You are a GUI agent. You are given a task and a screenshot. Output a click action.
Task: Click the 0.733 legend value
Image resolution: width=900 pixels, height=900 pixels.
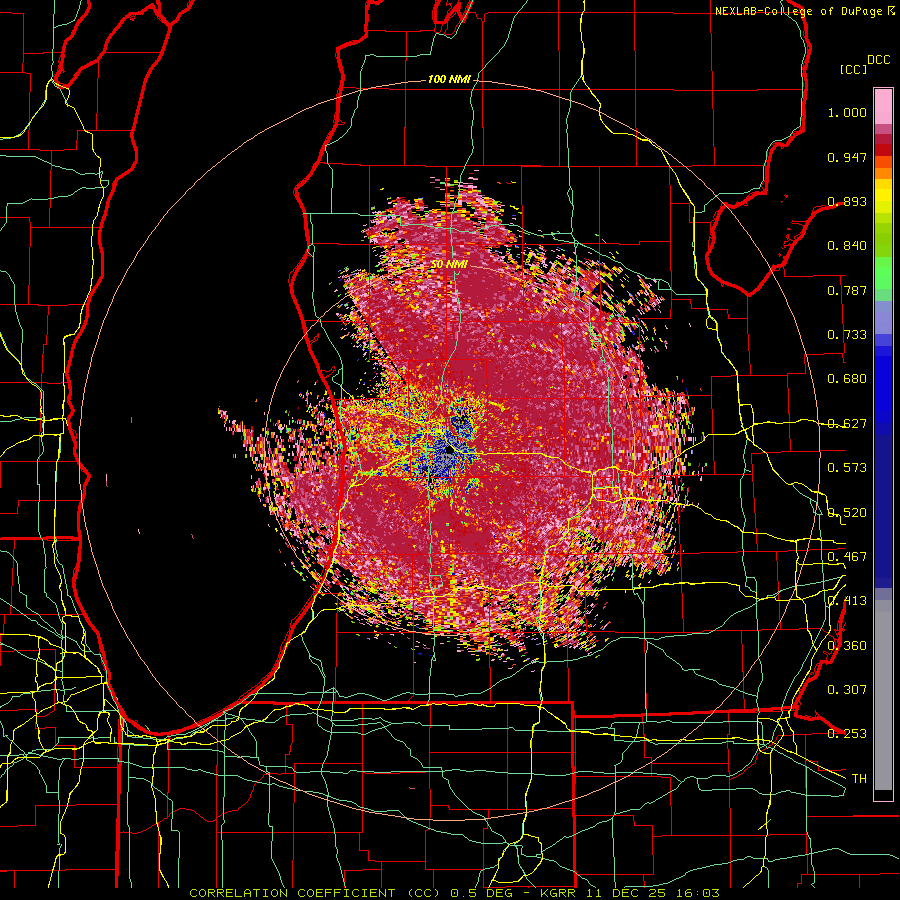tap(847, 335)
